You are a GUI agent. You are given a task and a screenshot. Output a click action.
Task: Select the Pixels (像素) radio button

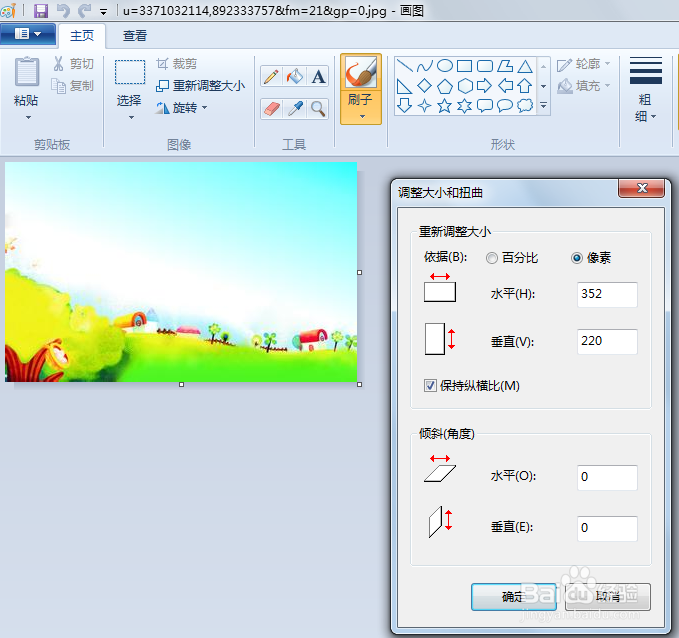577,258
